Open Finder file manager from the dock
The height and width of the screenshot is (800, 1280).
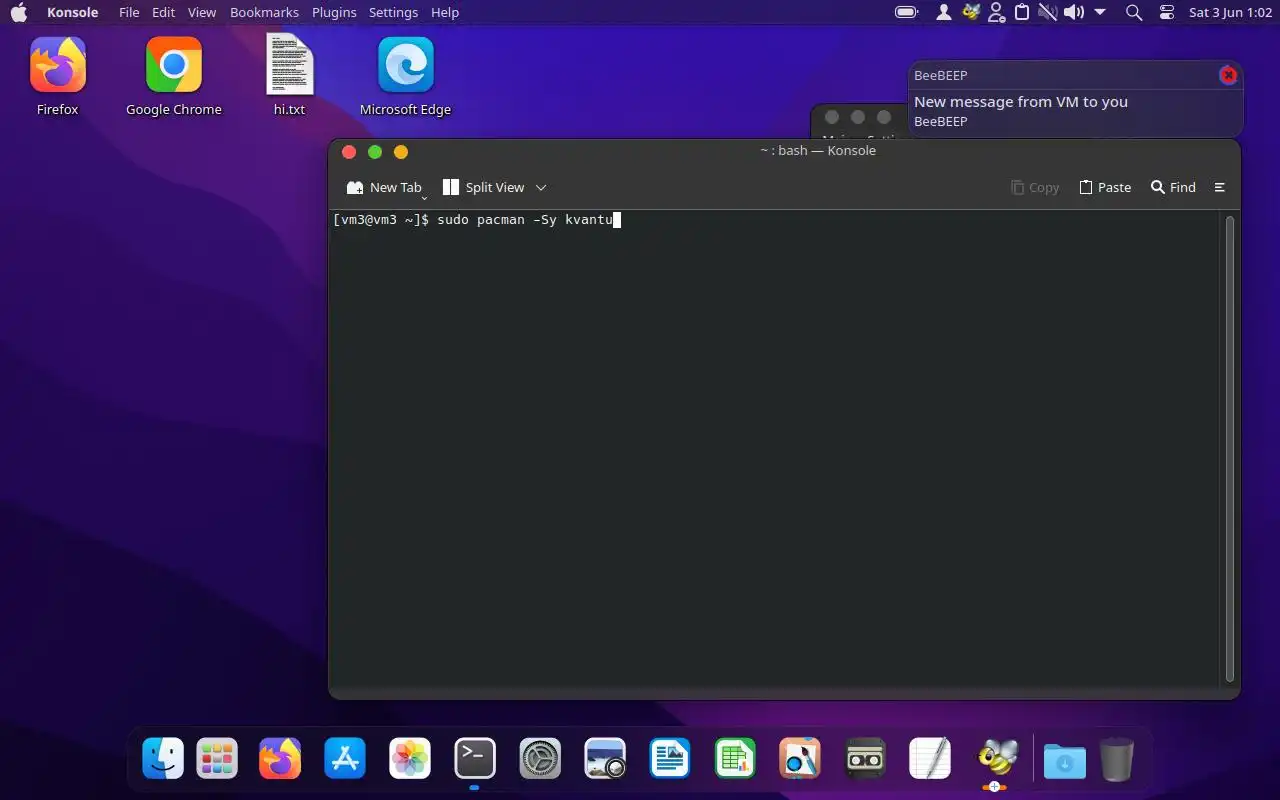(x=163, y=759)
